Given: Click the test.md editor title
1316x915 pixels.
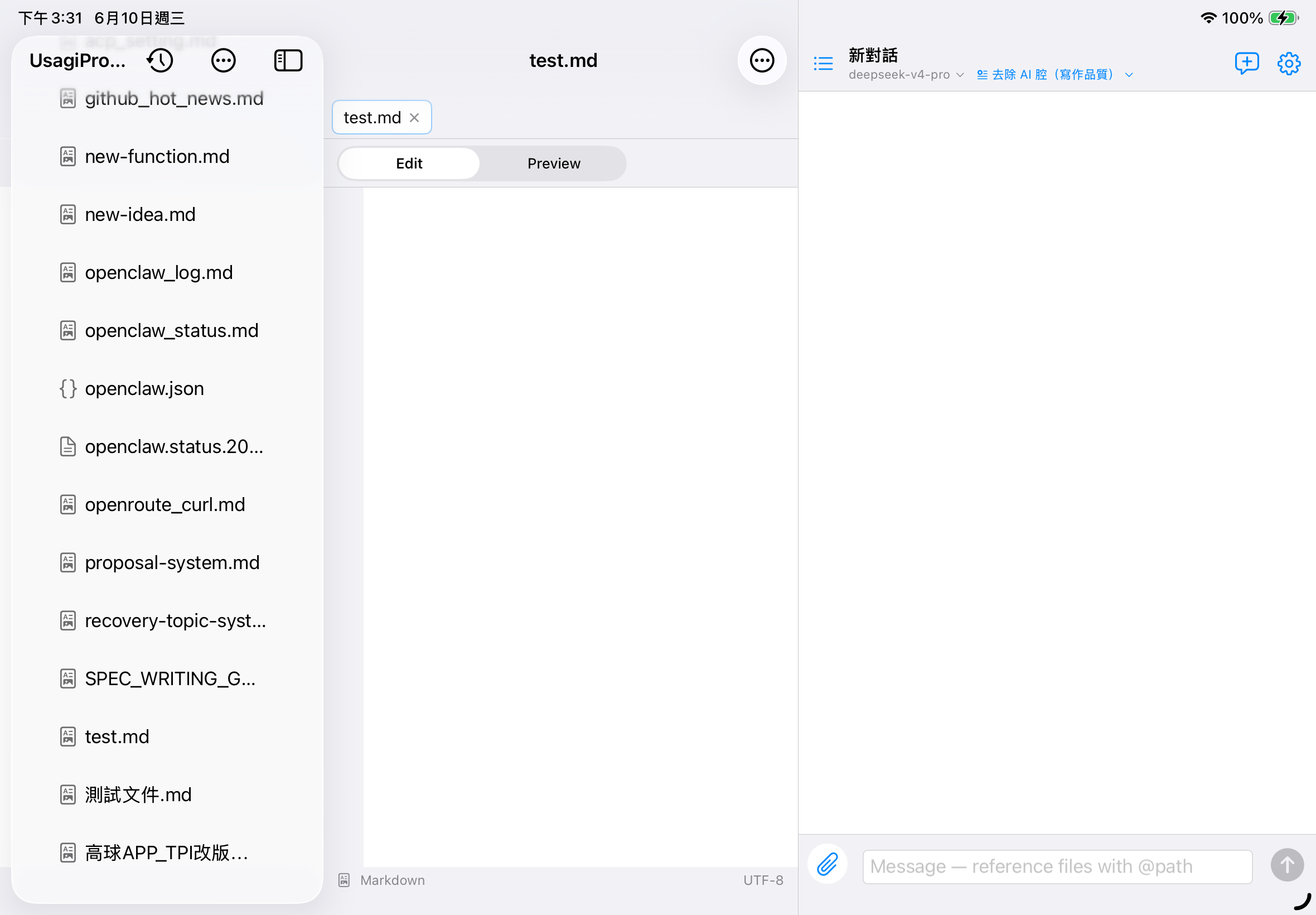Looking at the screenshot, I should click(x=563, y=60).
